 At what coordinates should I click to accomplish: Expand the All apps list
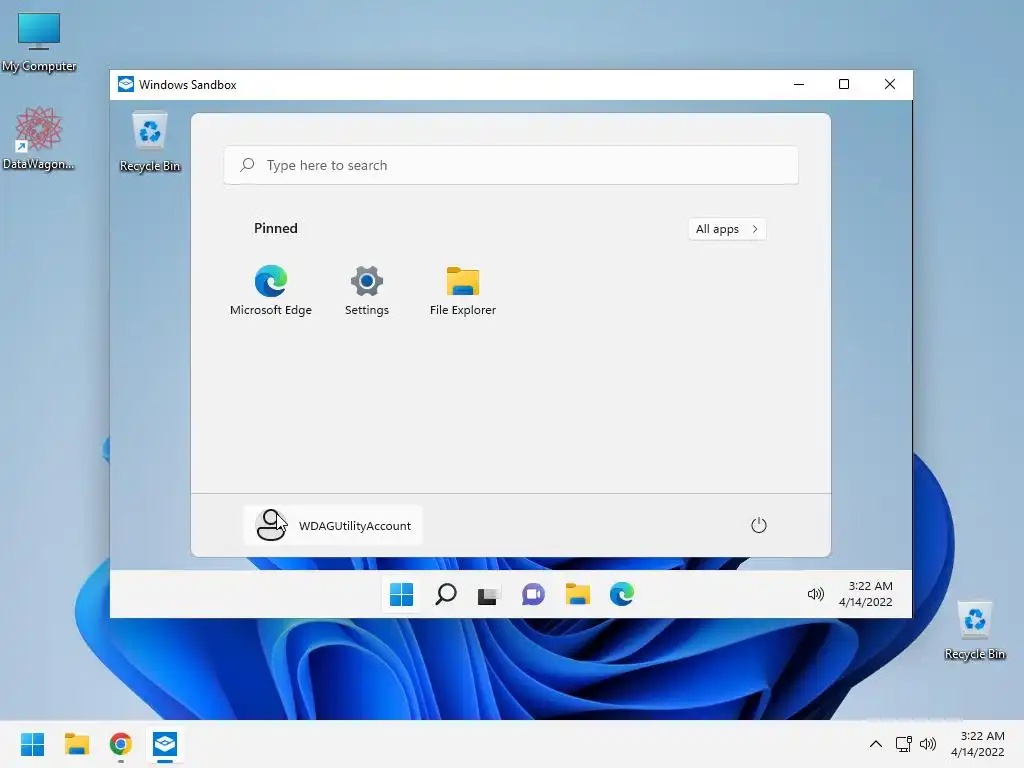click(727, 229)
